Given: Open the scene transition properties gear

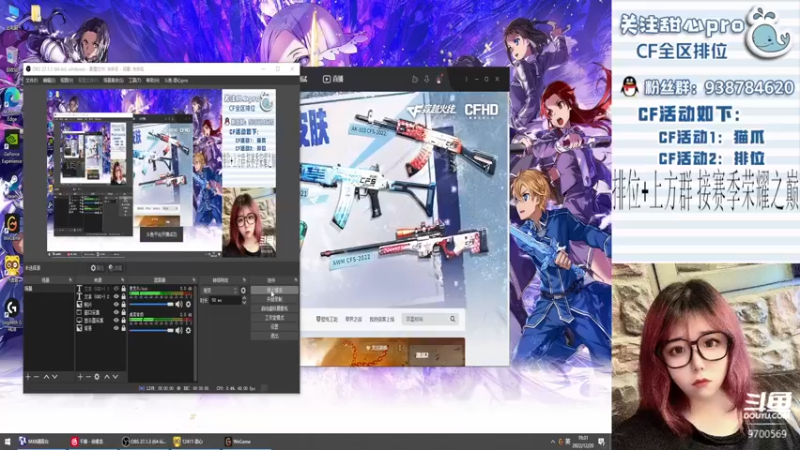Looking at the screenshot, I should coord(243,290).
